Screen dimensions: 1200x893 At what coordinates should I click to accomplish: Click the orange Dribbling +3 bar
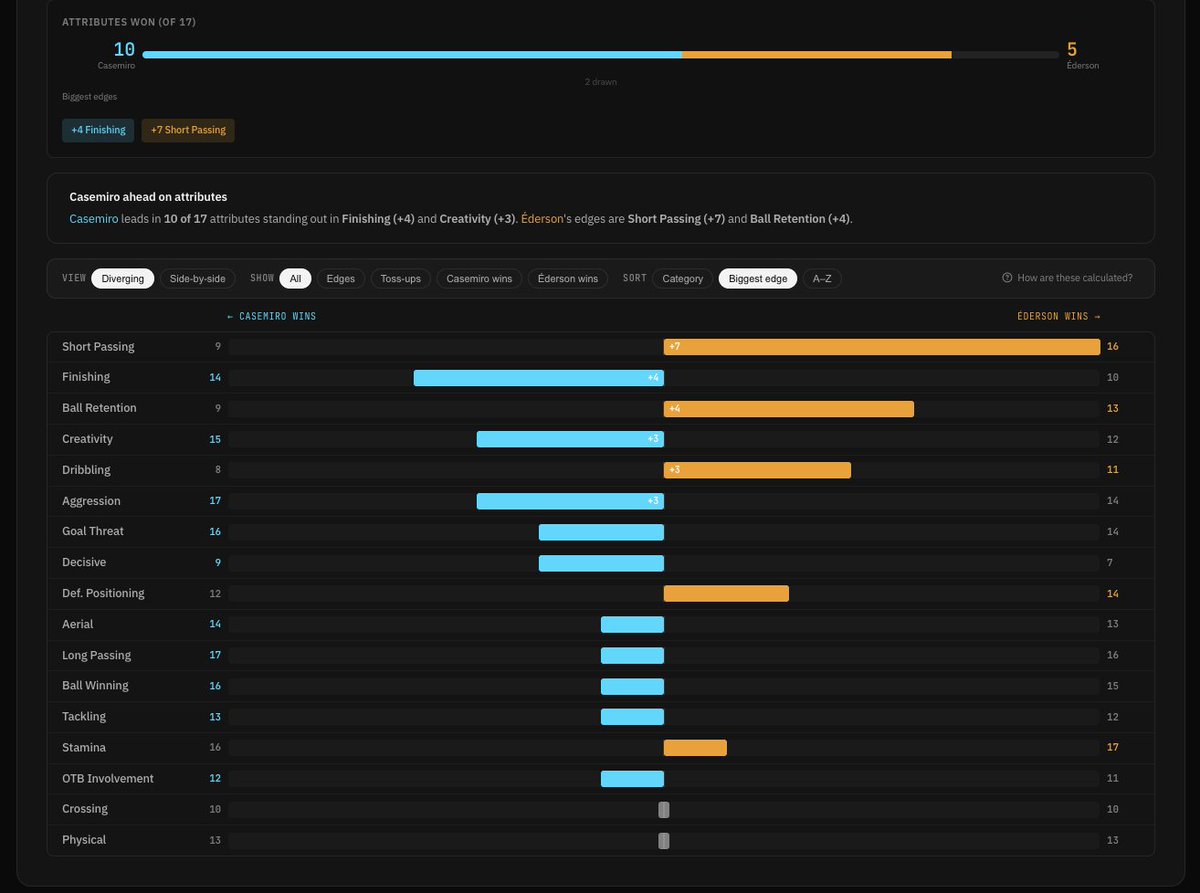(757, 470)
